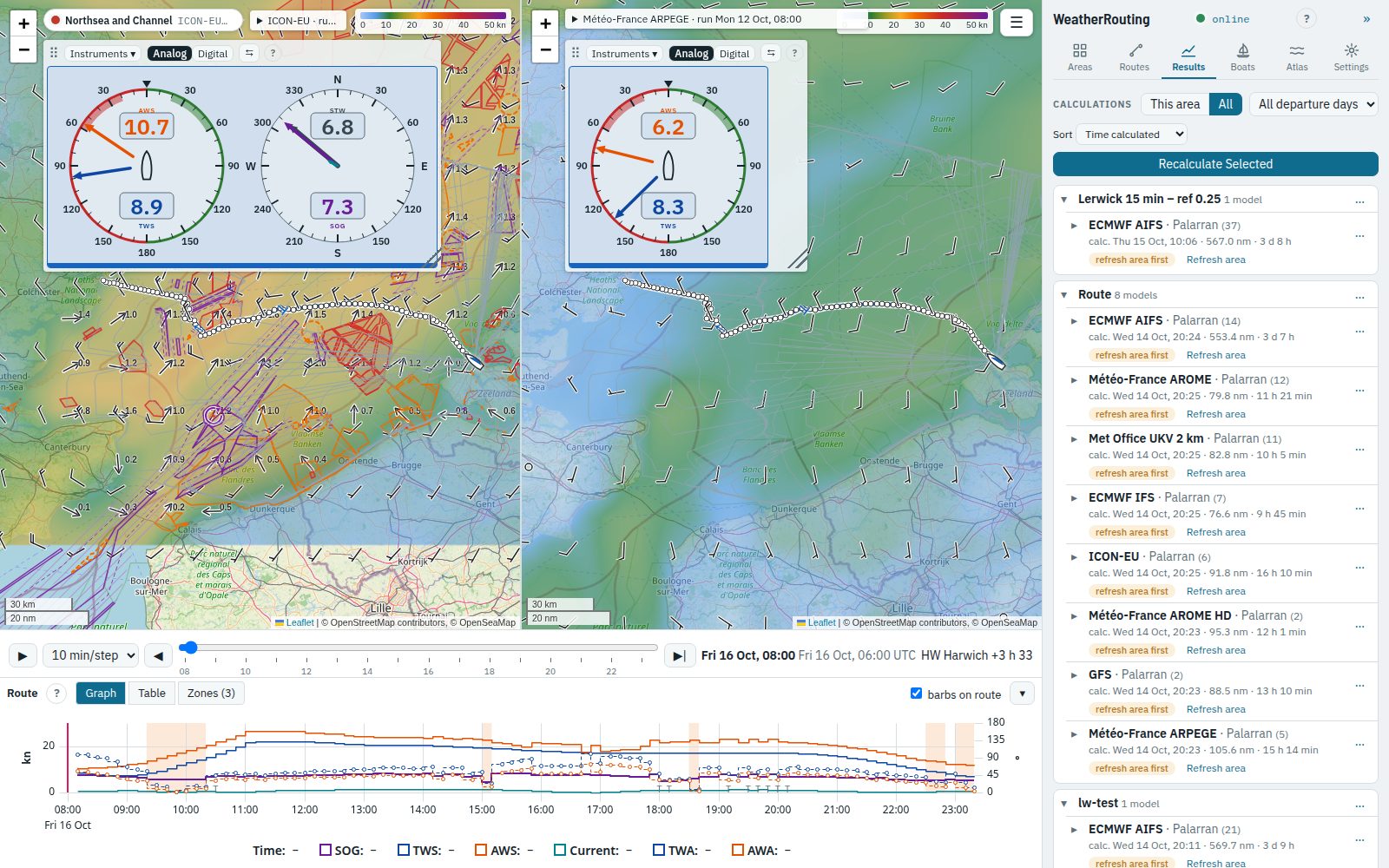Click the Recalculate Selected button
This screenshot has width=1389, height=868.
click(x=1215, y=164)
